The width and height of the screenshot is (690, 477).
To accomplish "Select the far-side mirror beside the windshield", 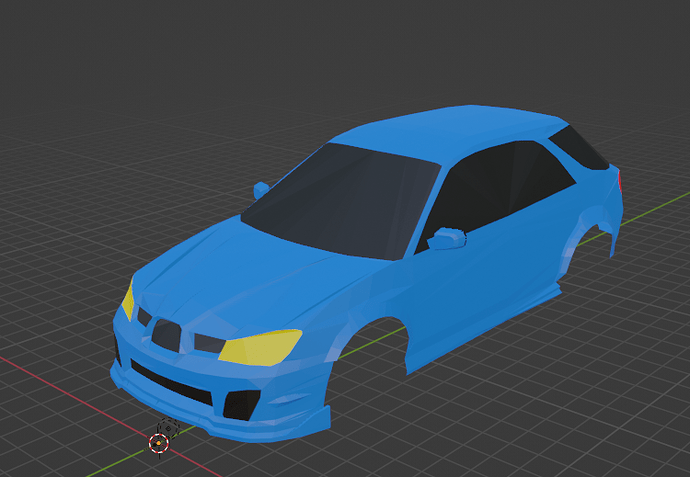I will pyautogui.click(x=262, y=189).
